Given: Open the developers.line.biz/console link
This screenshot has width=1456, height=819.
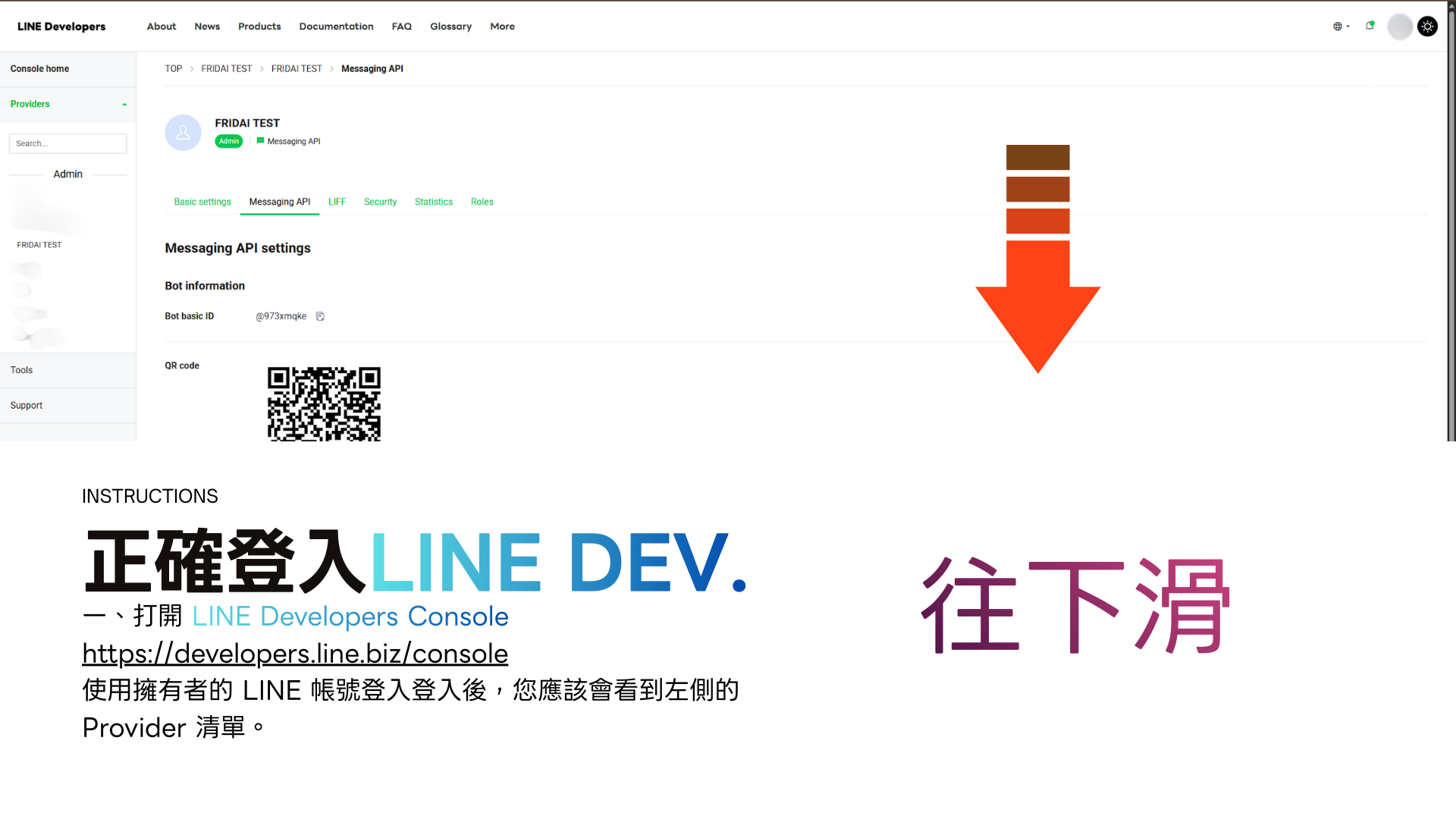Looking at the screenshot, I should 295,653.
